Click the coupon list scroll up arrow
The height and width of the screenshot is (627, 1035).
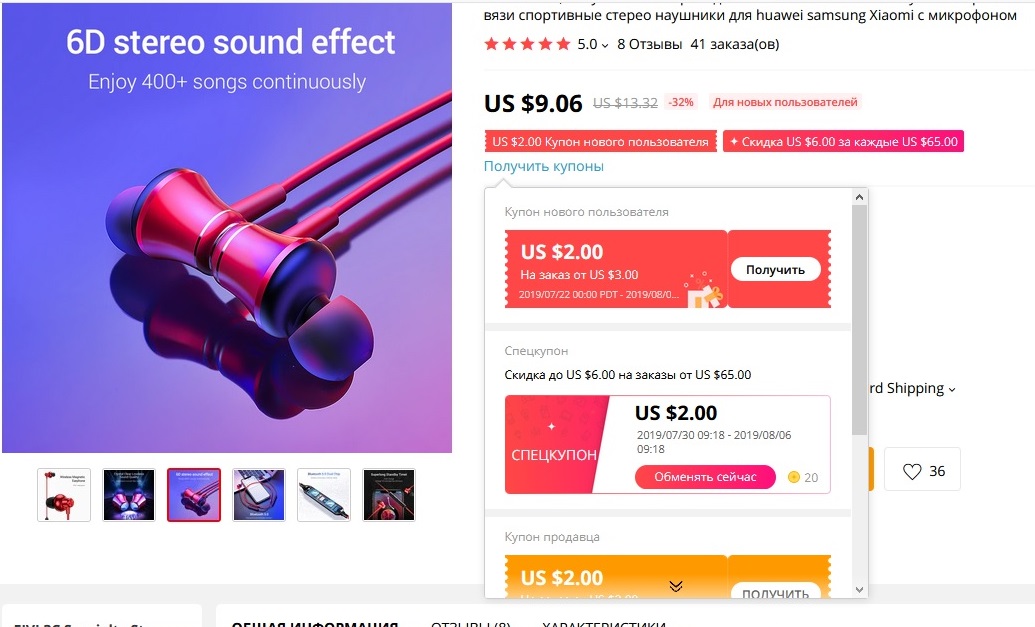point(859,197)
